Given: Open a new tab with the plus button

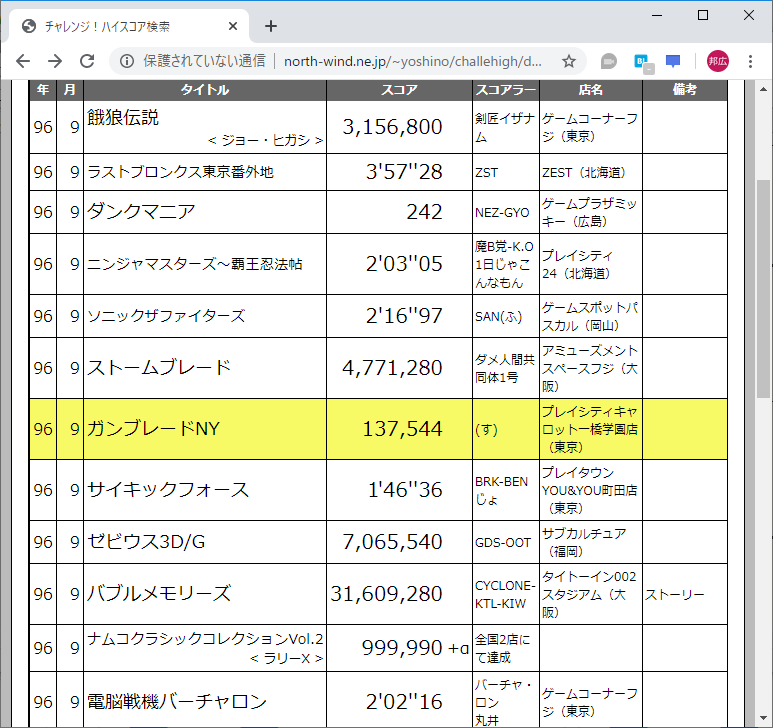Looking at the screenshot, I should point(271,26).
